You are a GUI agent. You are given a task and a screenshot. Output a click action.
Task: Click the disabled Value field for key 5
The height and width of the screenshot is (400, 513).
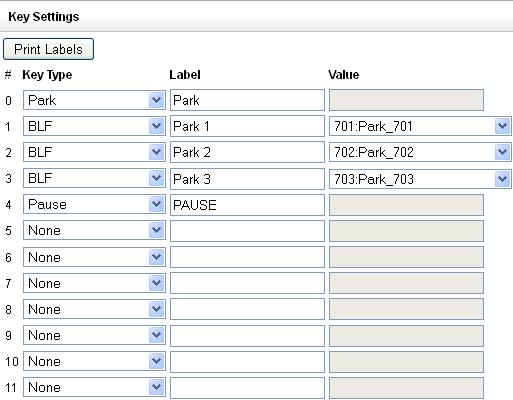[406, 231]
